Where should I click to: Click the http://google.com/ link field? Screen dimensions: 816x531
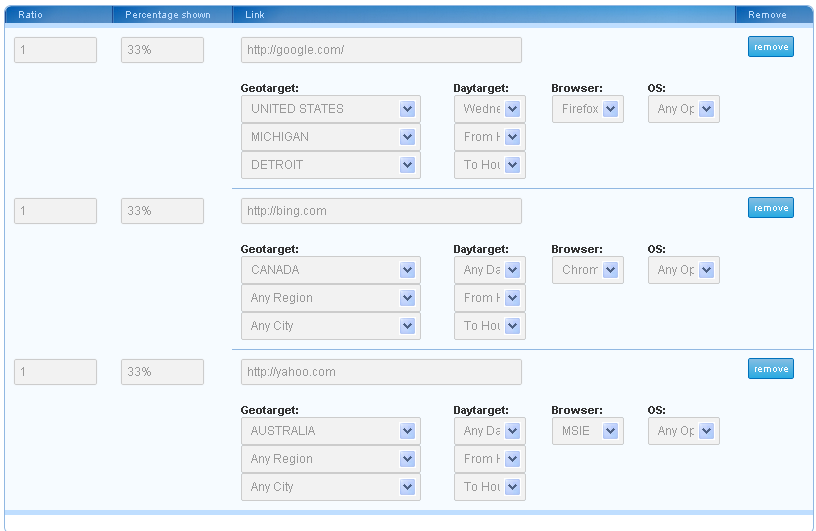tap(381, 50)
